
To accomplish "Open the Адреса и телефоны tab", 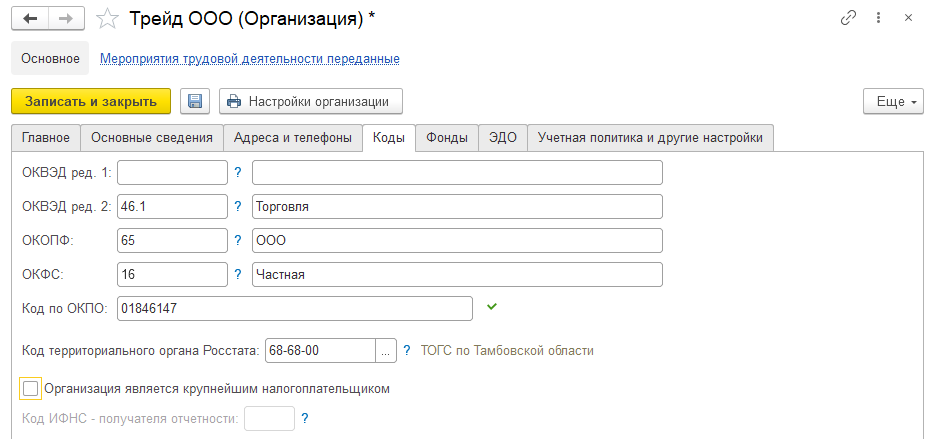I will pos(292,138).
